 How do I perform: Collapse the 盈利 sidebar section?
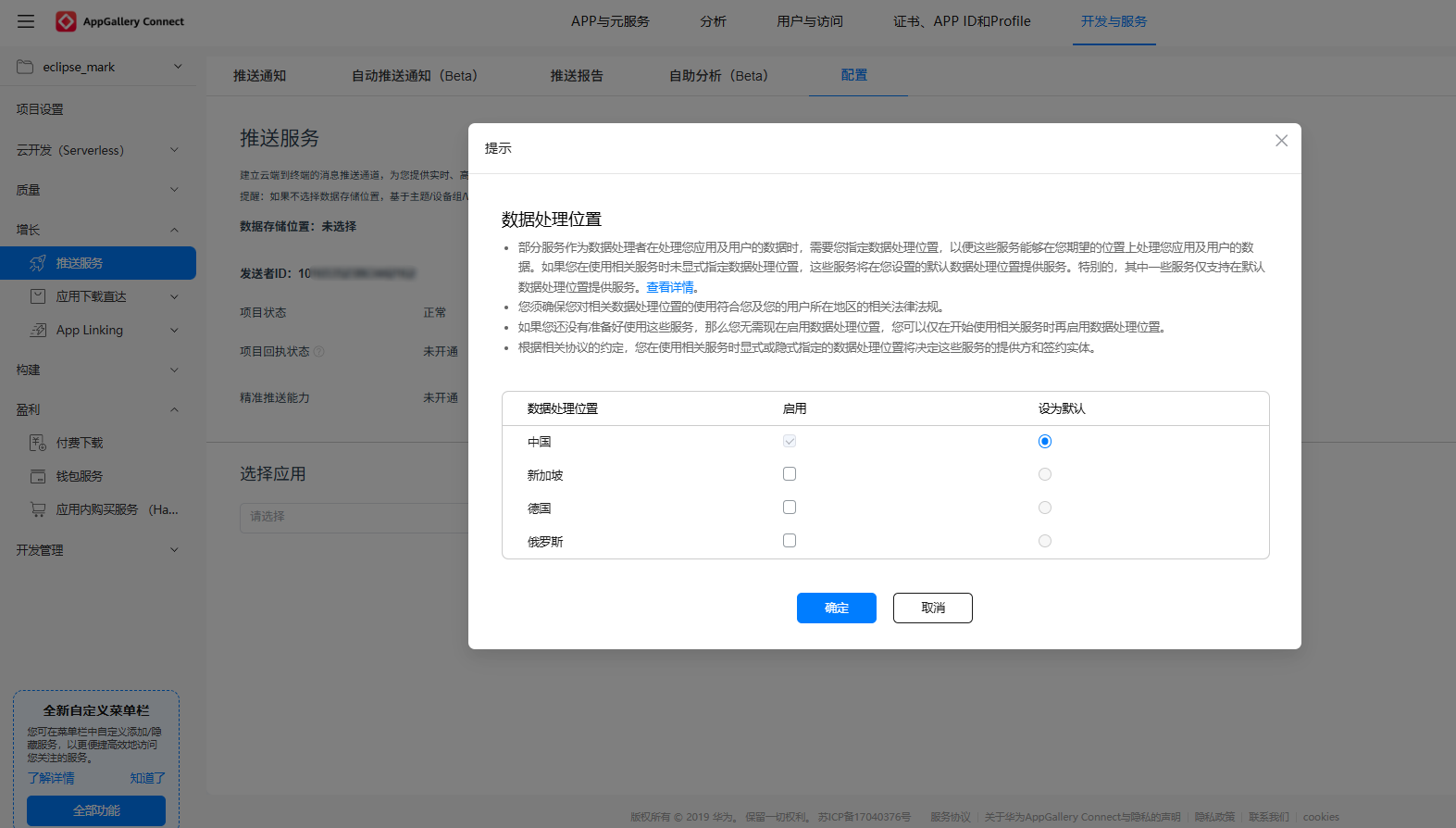(x=174, y=409)
